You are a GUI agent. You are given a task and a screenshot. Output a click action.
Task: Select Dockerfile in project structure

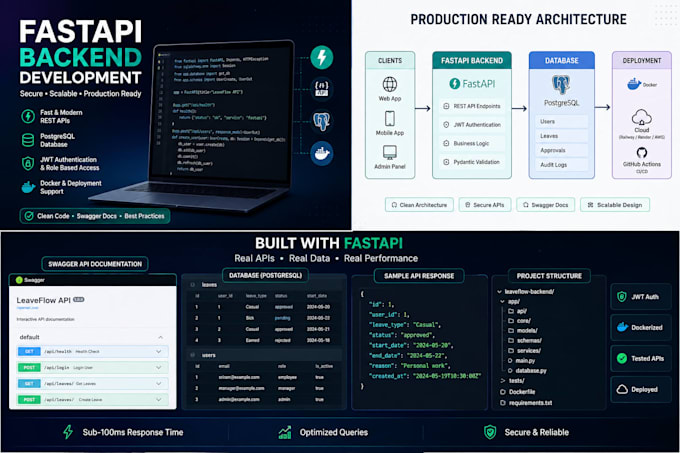tap(518, 392)
